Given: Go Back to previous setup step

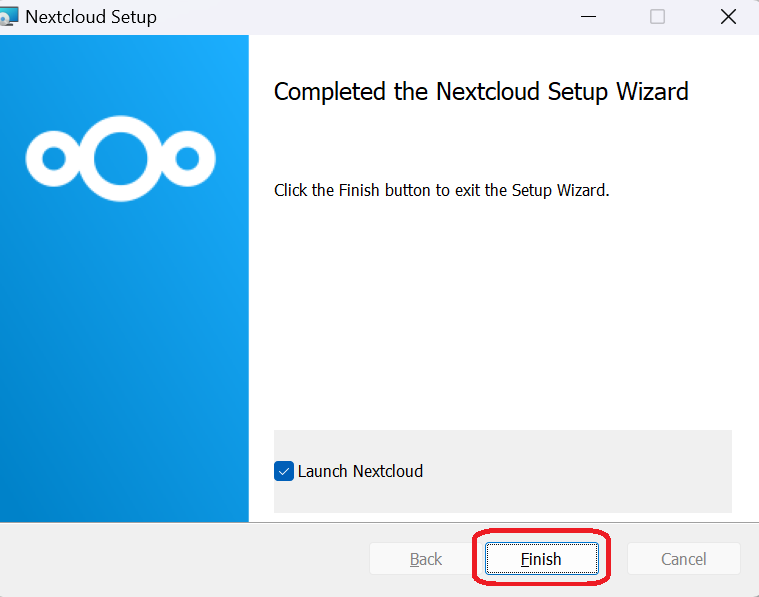Looking at the screenshot, I should tap(425, 559).
